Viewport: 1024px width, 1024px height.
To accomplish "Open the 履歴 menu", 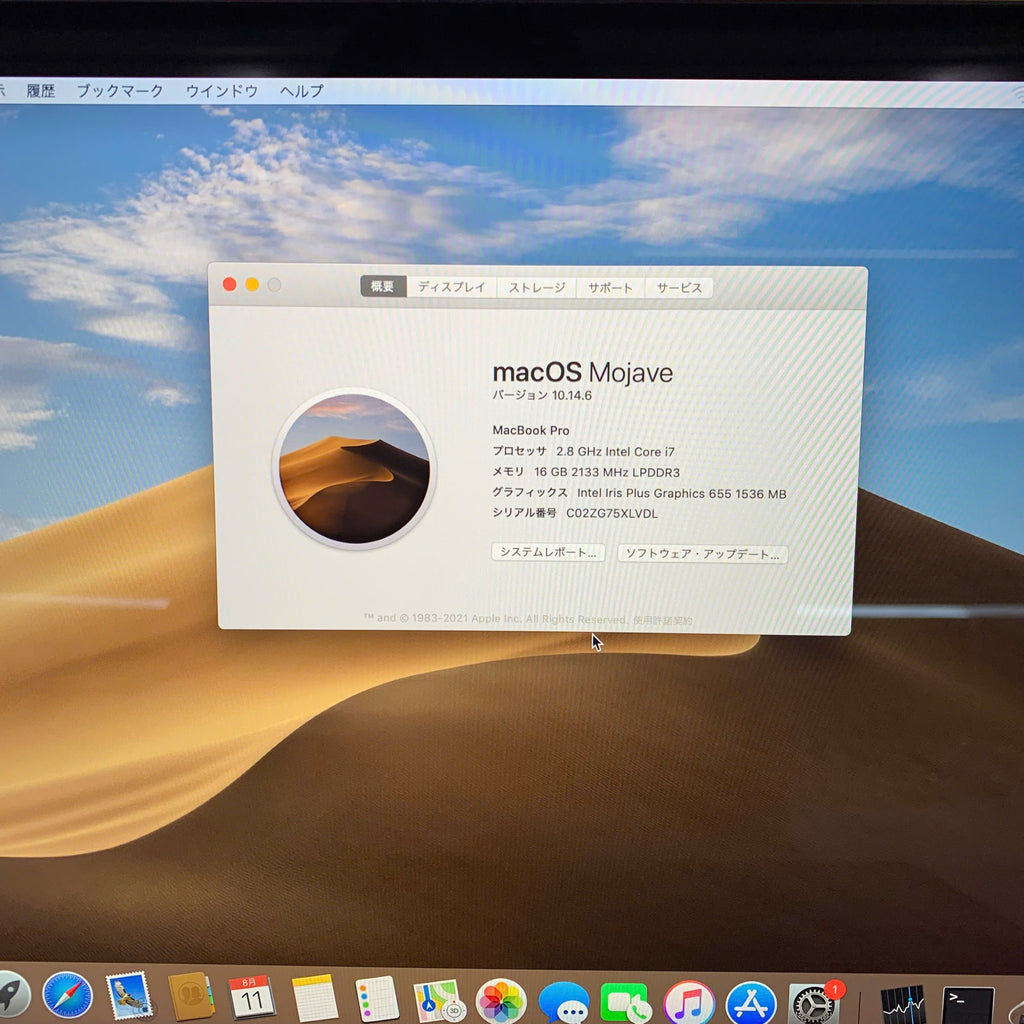I will click(x=40, y=91).
